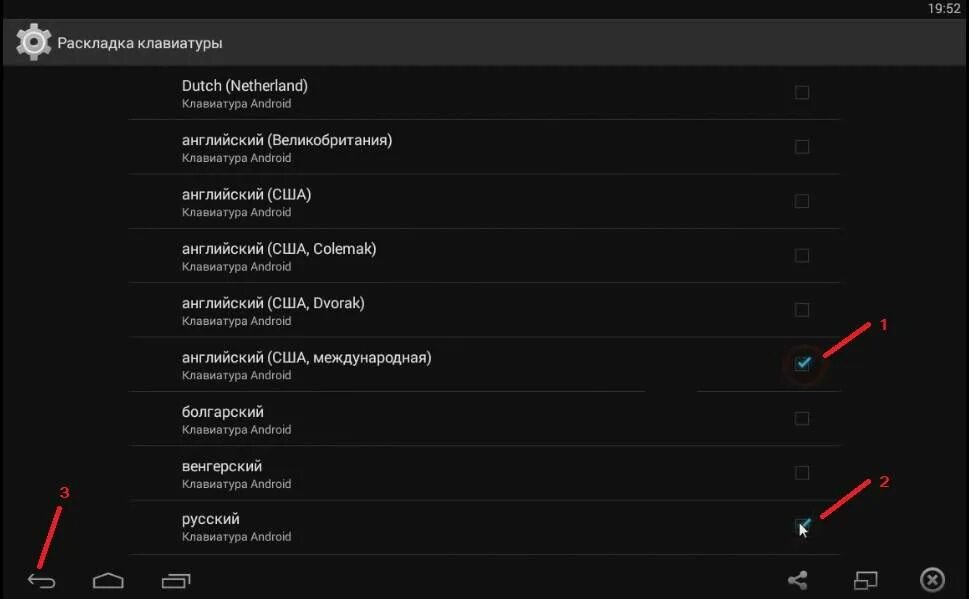The image size is (969, 599).
Task: Click the Раскладка клавиатуры title
Action: pyautogui.click(x=140, y=43)
